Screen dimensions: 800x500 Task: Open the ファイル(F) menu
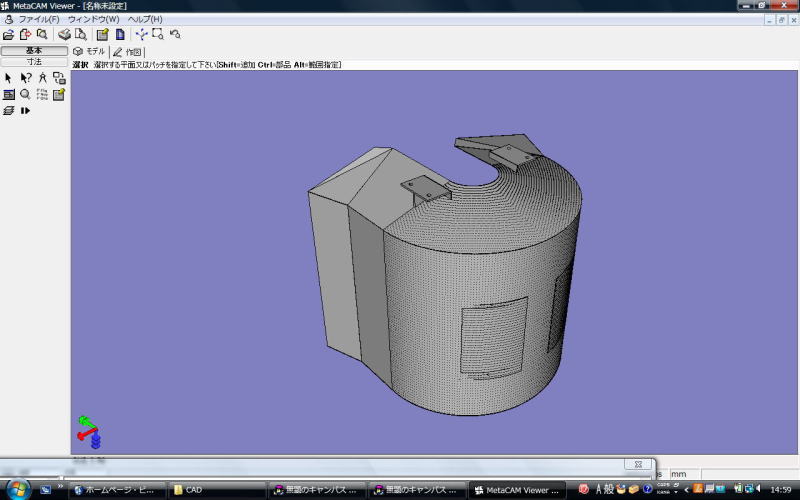coord(39,19)
